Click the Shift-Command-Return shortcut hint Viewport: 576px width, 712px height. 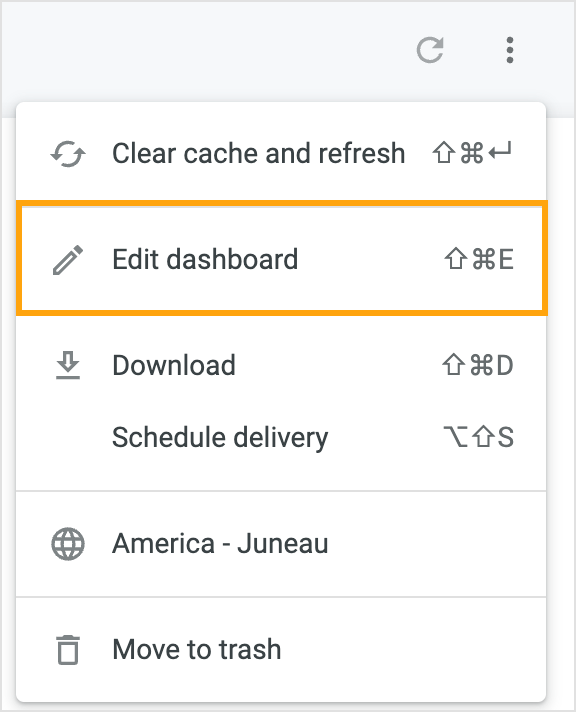(472, 153)
